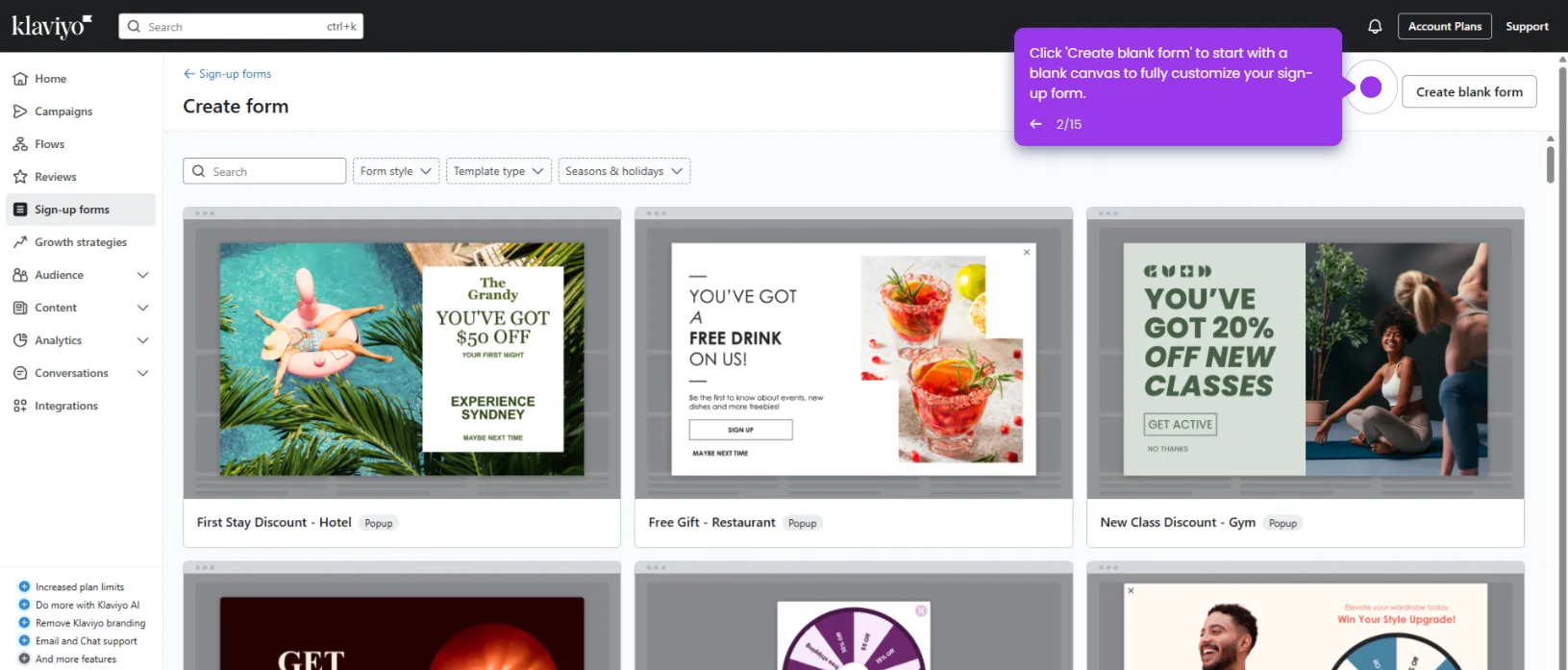
Task: Select Sign-up forms in the sidebar
Action: pos(81,210)
